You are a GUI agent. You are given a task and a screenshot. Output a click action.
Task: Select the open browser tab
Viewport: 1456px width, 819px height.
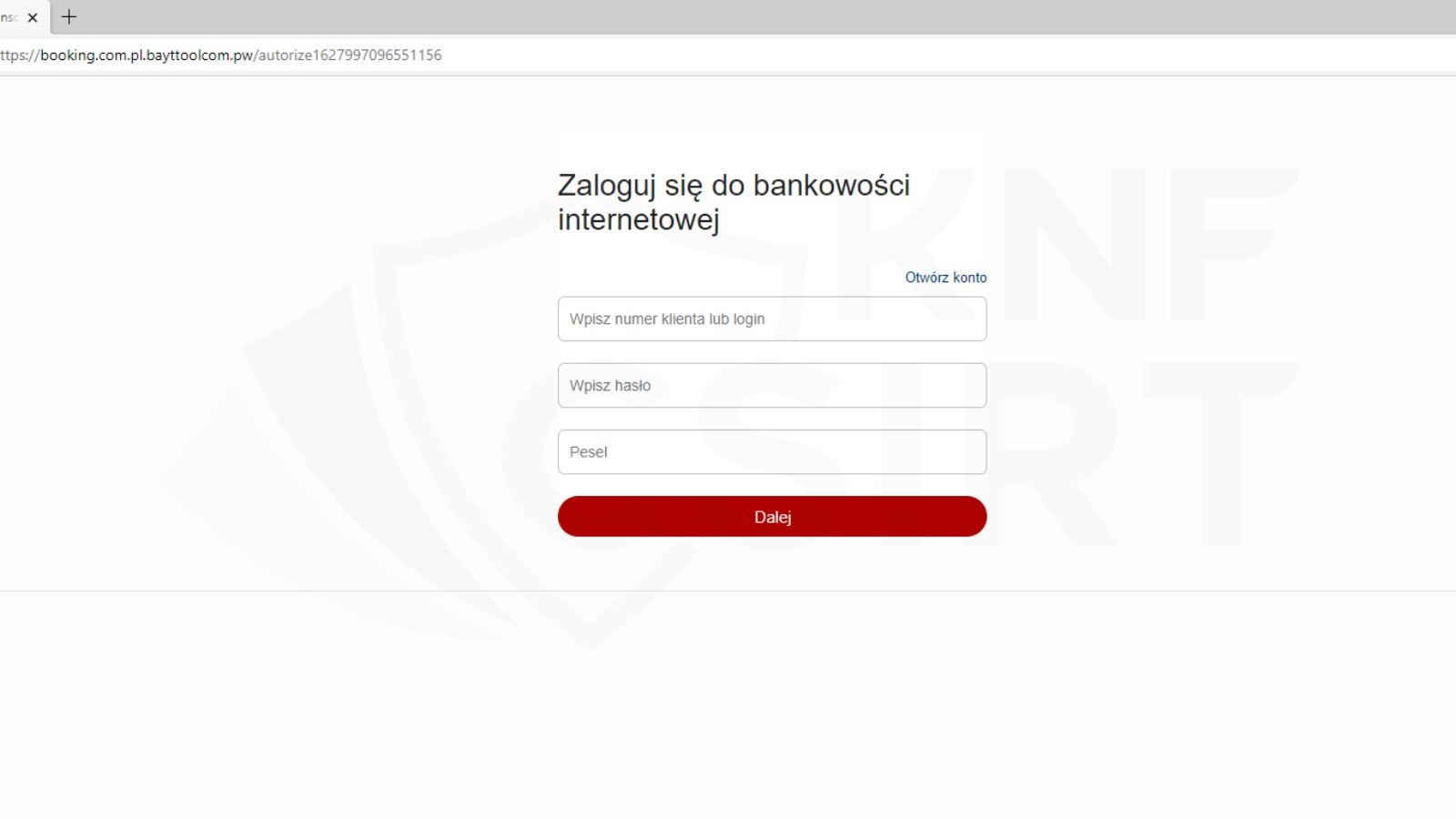(x=9, y=17)
